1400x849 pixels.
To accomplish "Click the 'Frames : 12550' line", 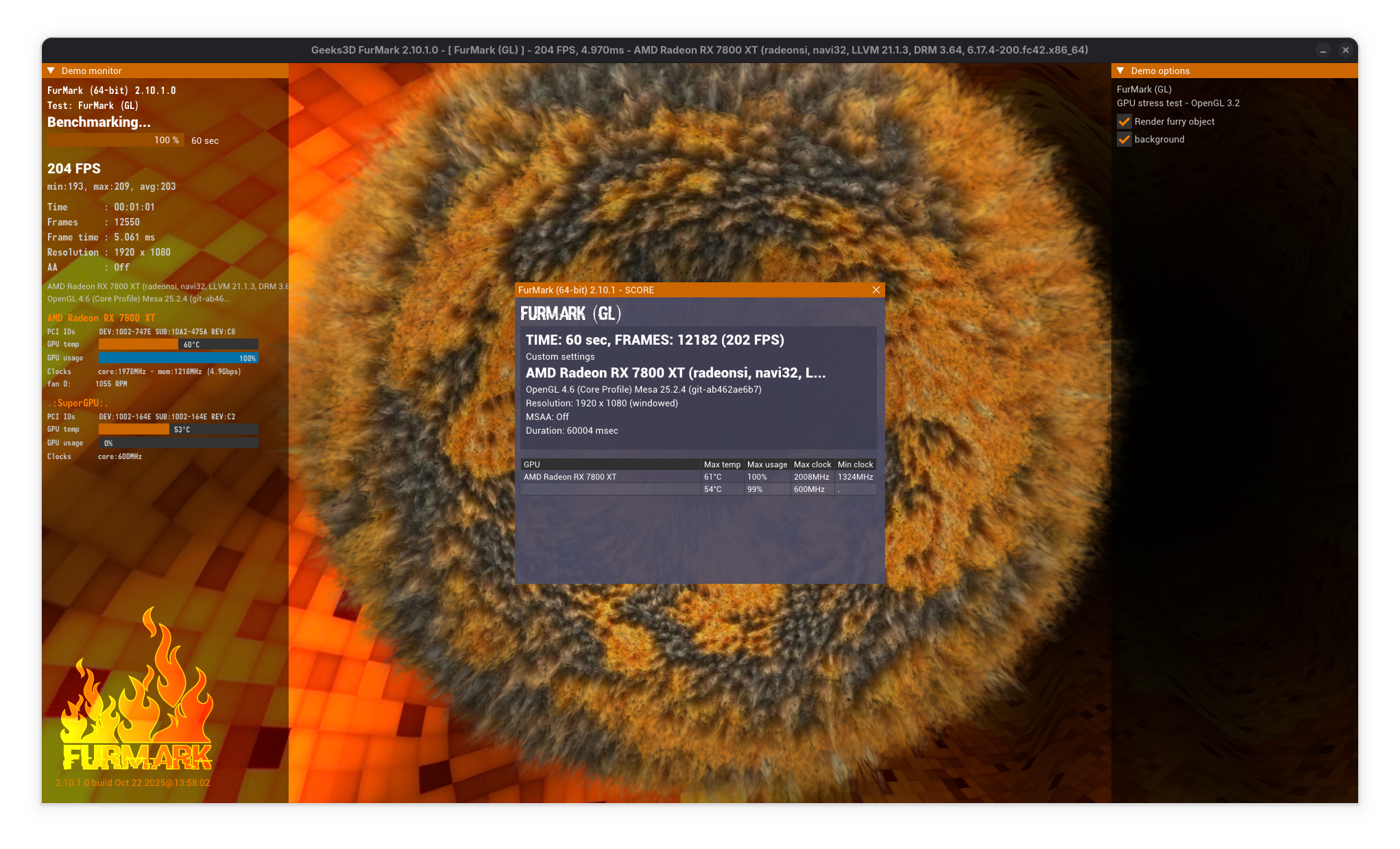I will pos(93,222).
